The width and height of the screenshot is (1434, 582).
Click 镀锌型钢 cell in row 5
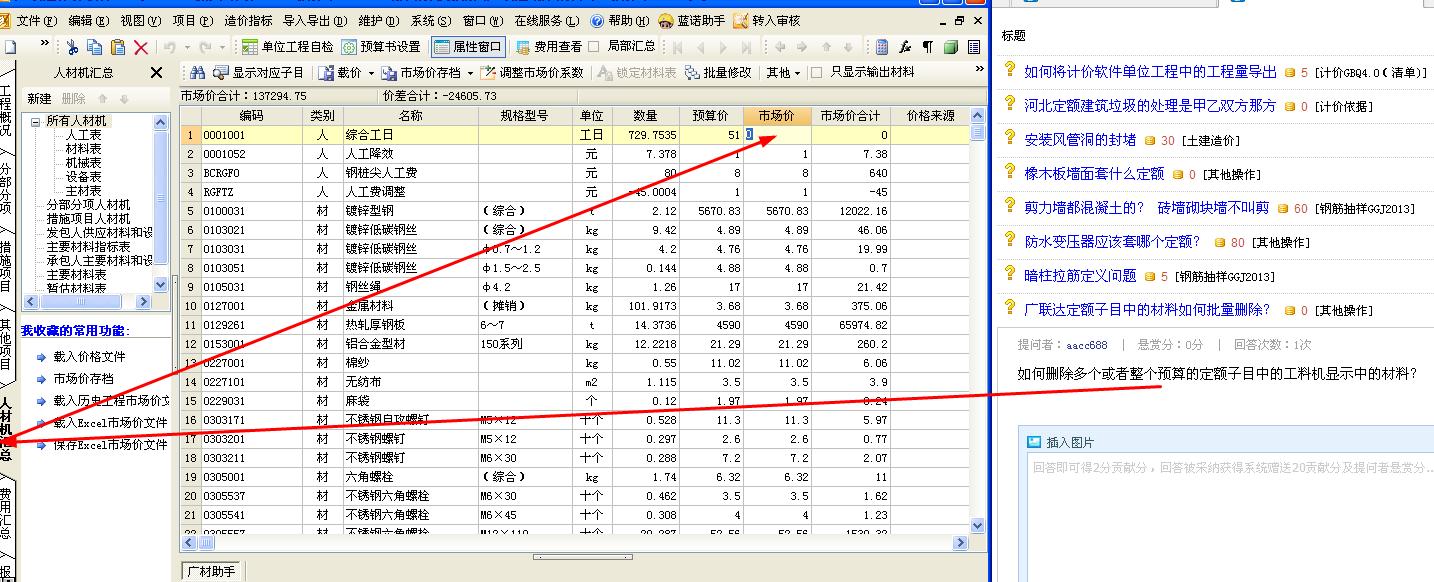point(410,211)
